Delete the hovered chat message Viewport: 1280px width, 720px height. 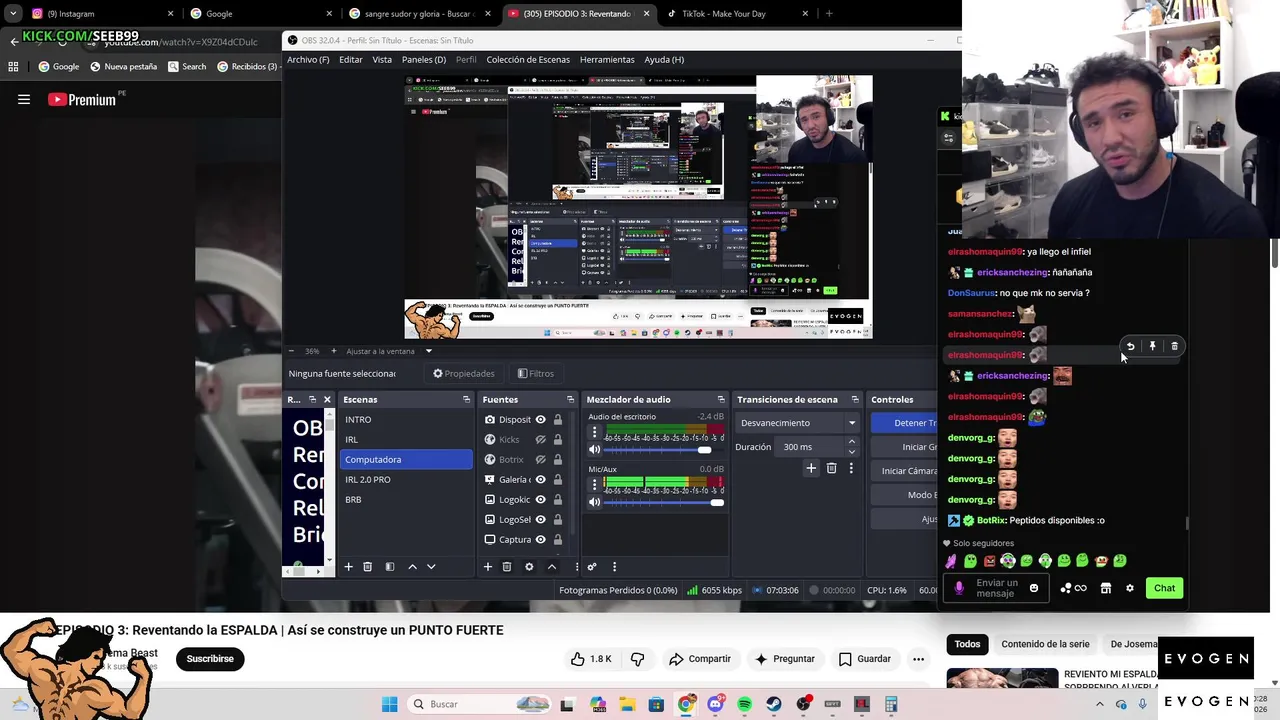point(1174,346)
